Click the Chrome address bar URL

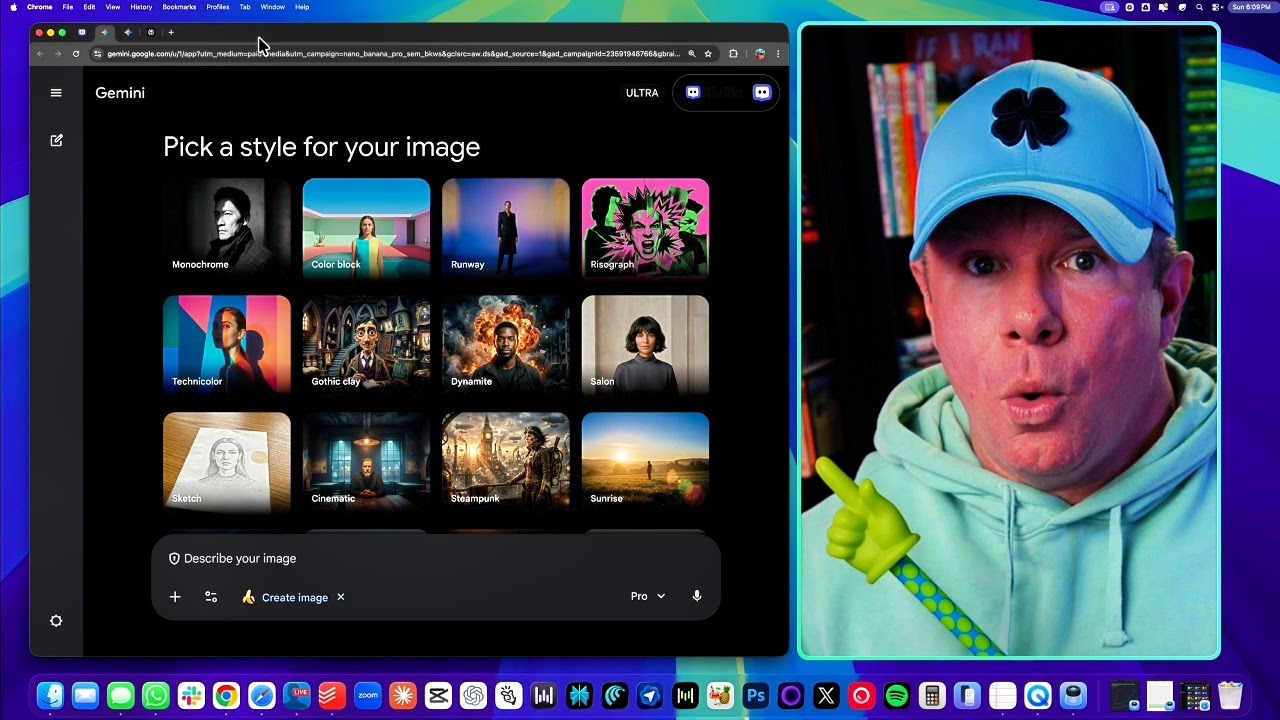click(393, 54)
